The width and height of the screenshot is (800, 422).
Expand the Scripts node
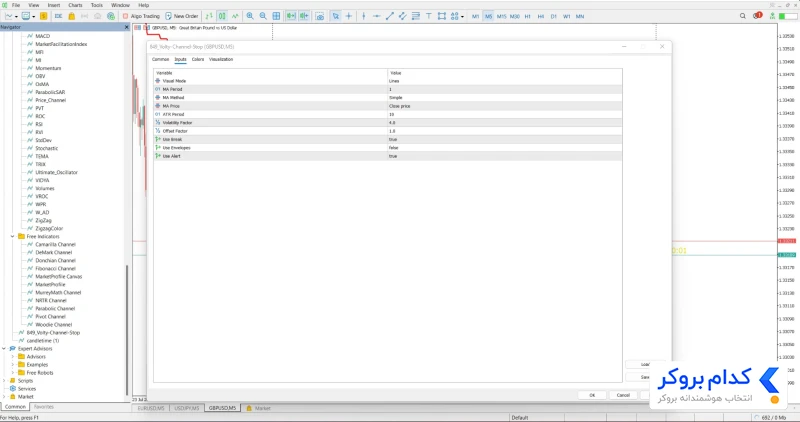(x=4, y=381)
